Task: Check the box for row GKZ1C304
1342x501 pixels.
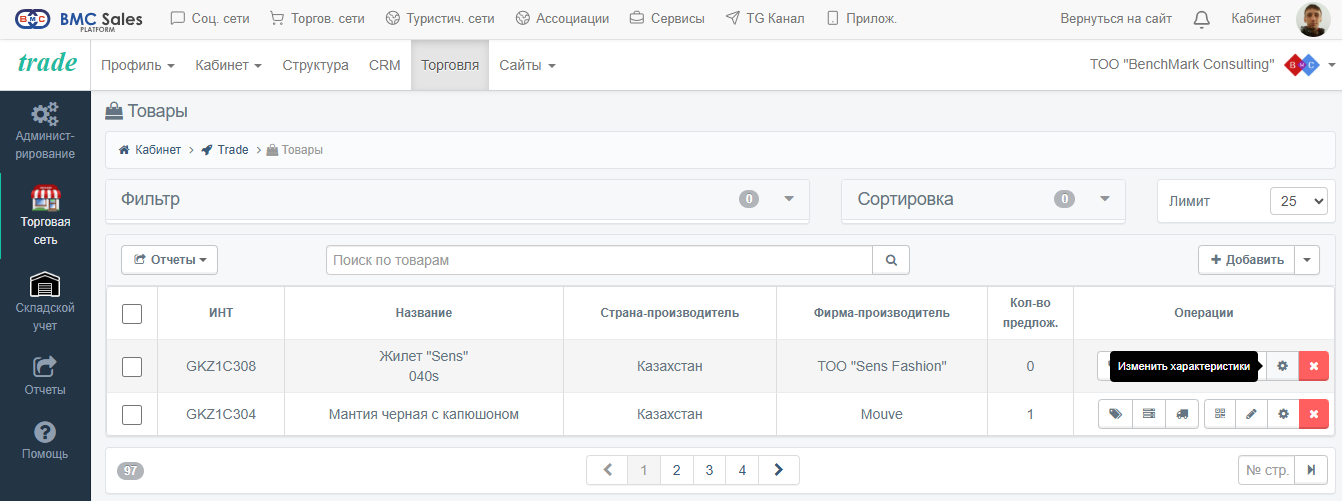Action: (132, 414)
